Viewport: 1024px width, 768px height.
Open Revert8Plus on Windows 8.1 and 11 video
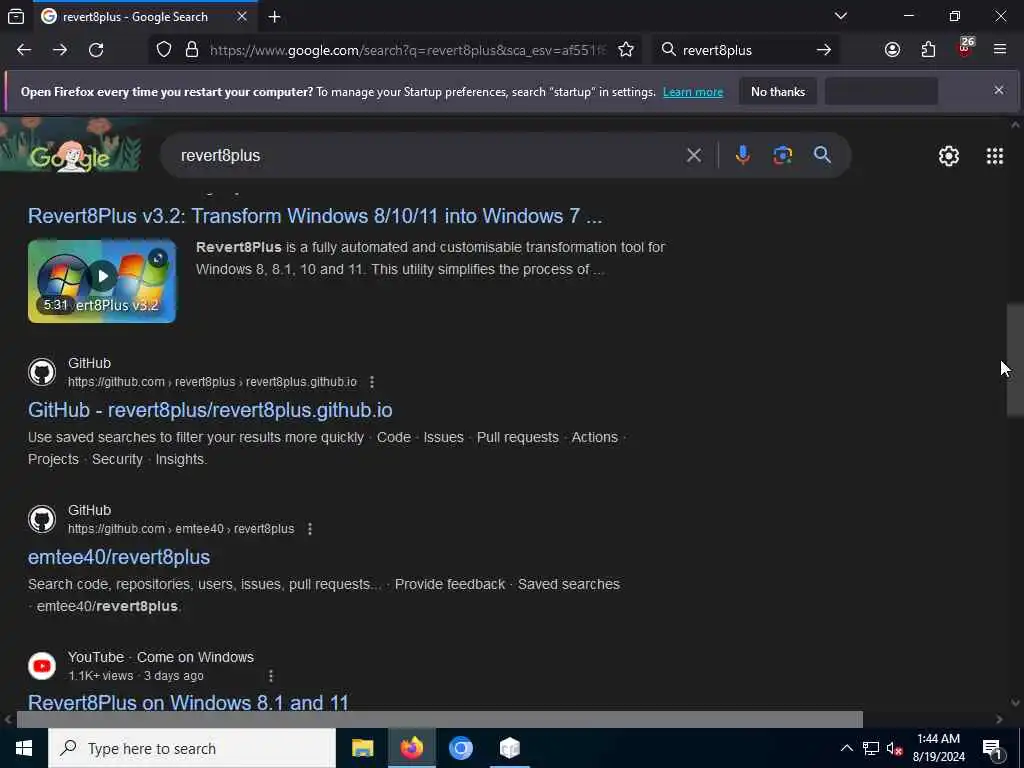pyautogui.click(x=188, y=703)
